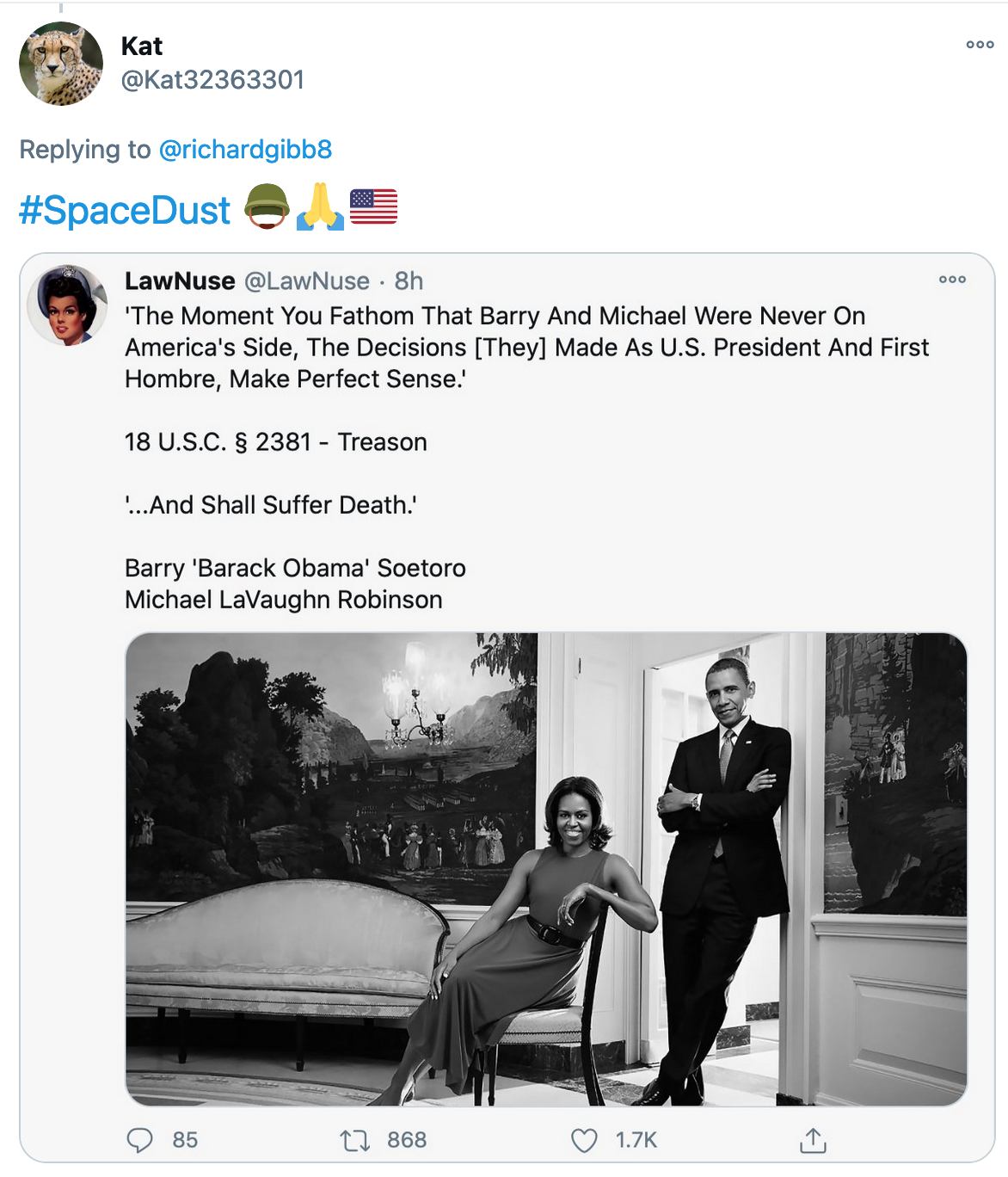Click the @Kat32363301 handle
The image size is (1008, 1177).
click(212, 80)
